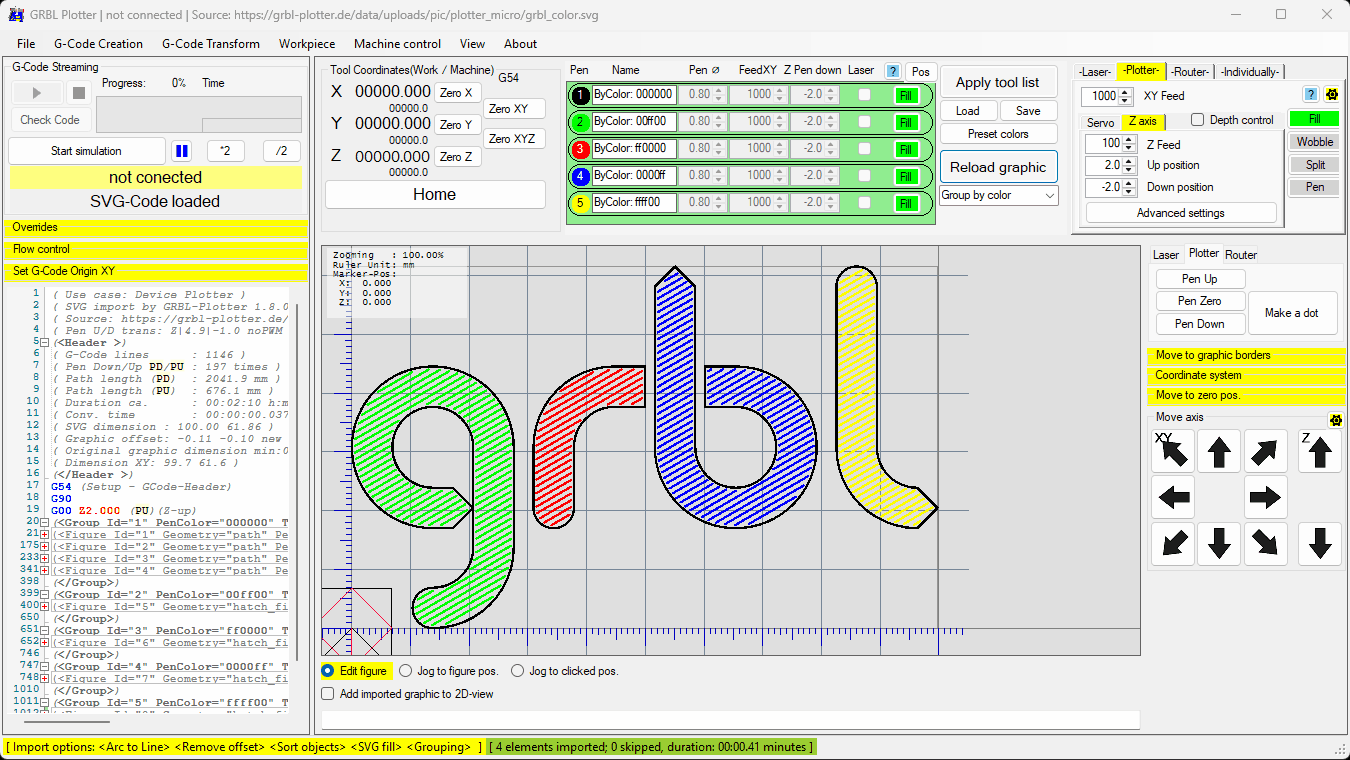Screen dimensions: 1350x760
Task: Jog the XY axis up with arrow
Action: point(1218,452)
